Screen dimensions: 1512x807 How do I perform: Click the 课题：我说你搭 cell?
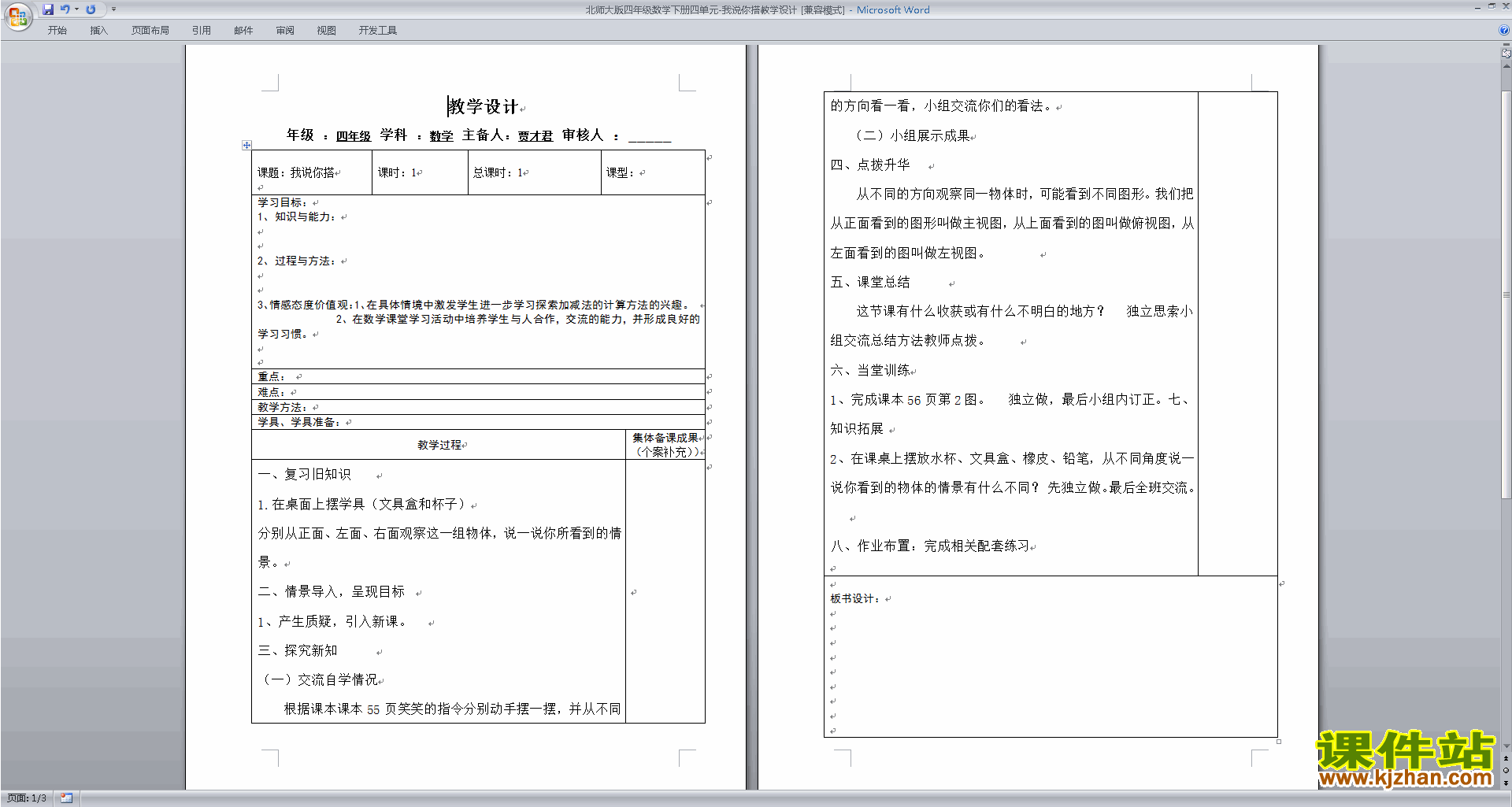312,172
